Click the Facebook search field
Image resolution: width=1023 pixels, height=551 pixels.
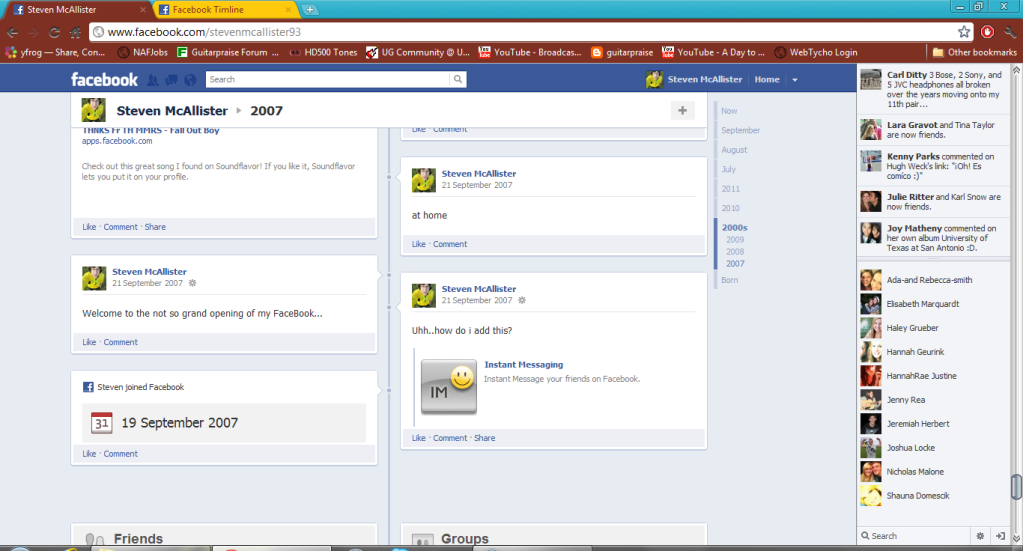(328, 79)
